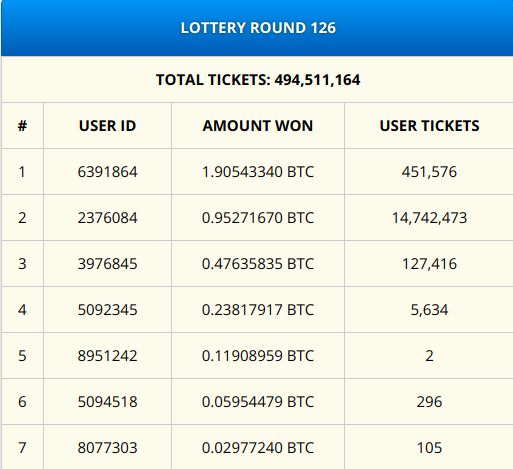513x469 pixels.
Task: Click the AMOUNT WON column header
Action: (x=258, y=126)
